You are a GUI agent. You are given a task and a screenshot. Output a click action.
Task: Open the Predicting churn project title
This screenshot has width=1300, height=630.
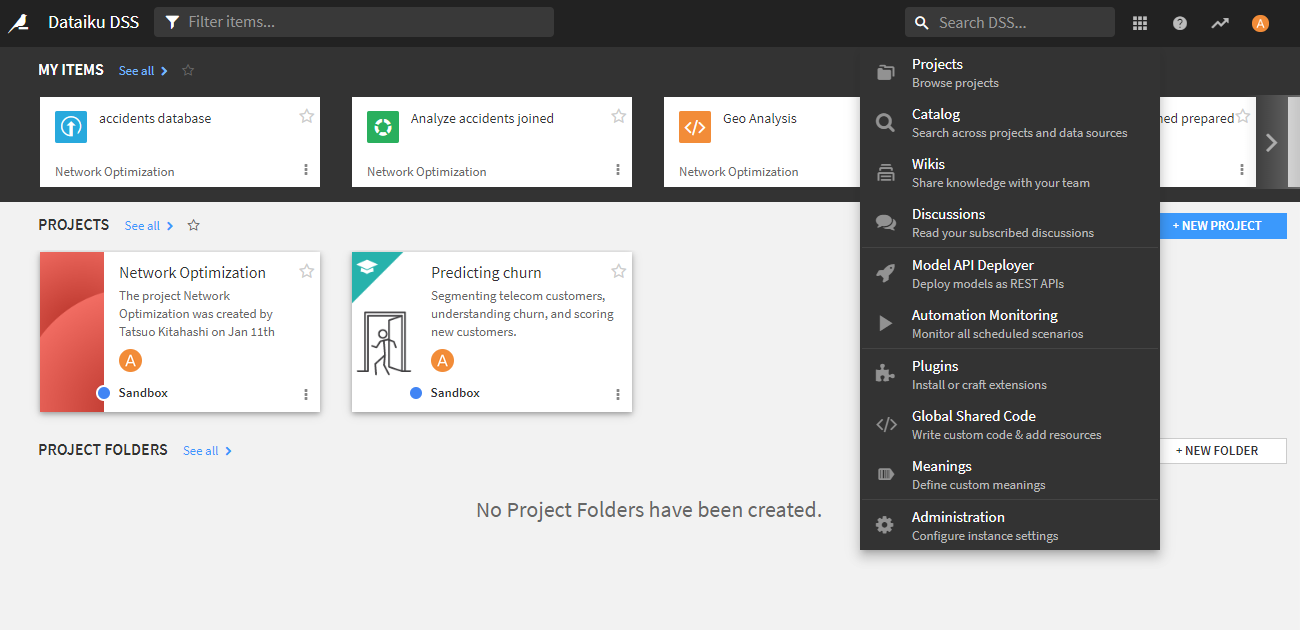[486, 272]
